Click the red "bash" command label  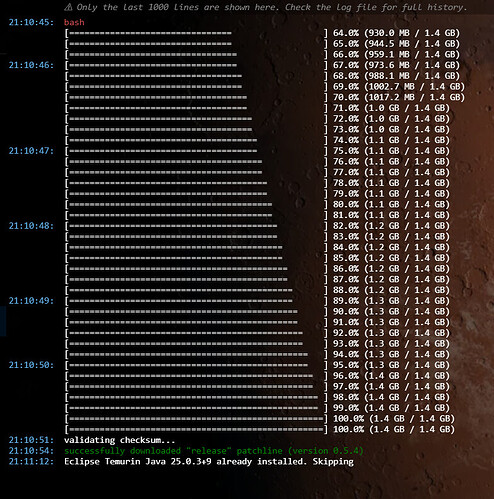74,22
